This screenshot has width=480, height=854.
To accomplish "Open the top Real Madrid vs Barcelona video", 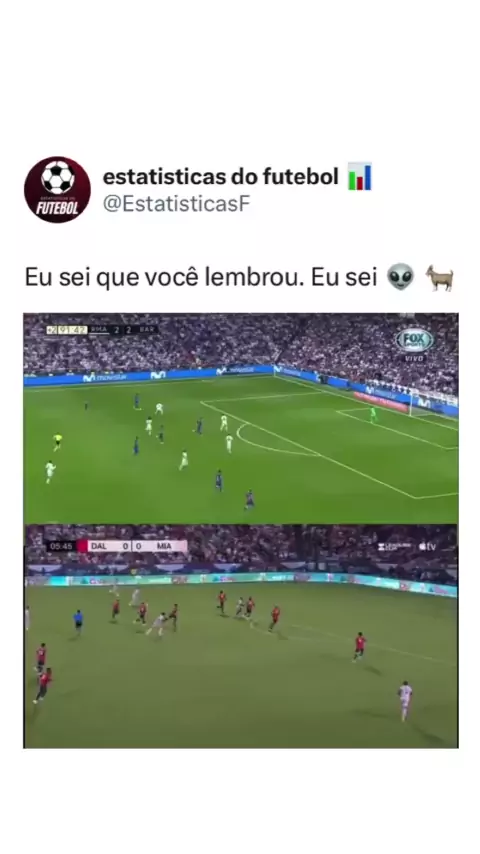I will pyautogui.click(x=240, y=418).
